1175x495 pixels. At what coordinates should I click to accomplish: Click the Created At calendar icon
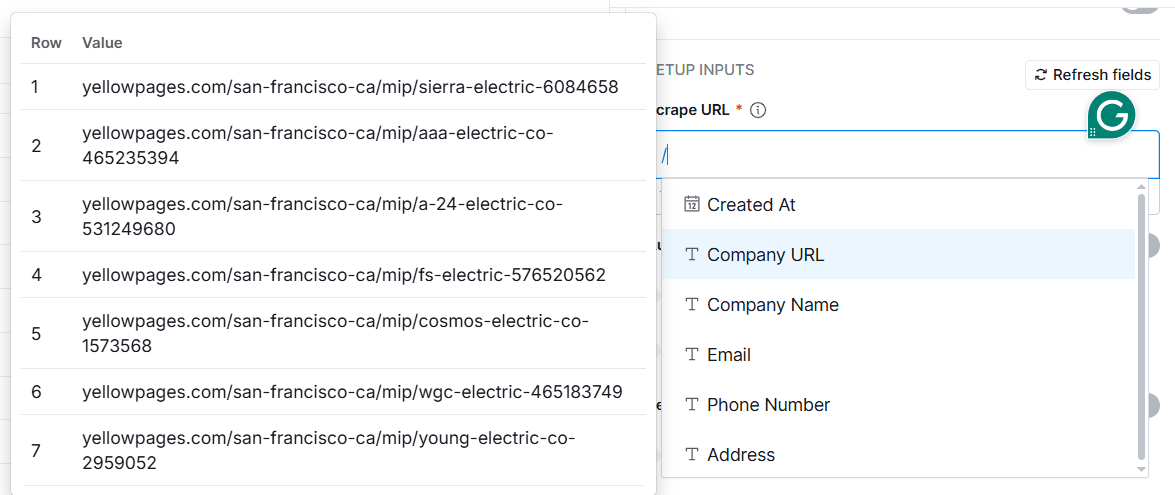692,204
